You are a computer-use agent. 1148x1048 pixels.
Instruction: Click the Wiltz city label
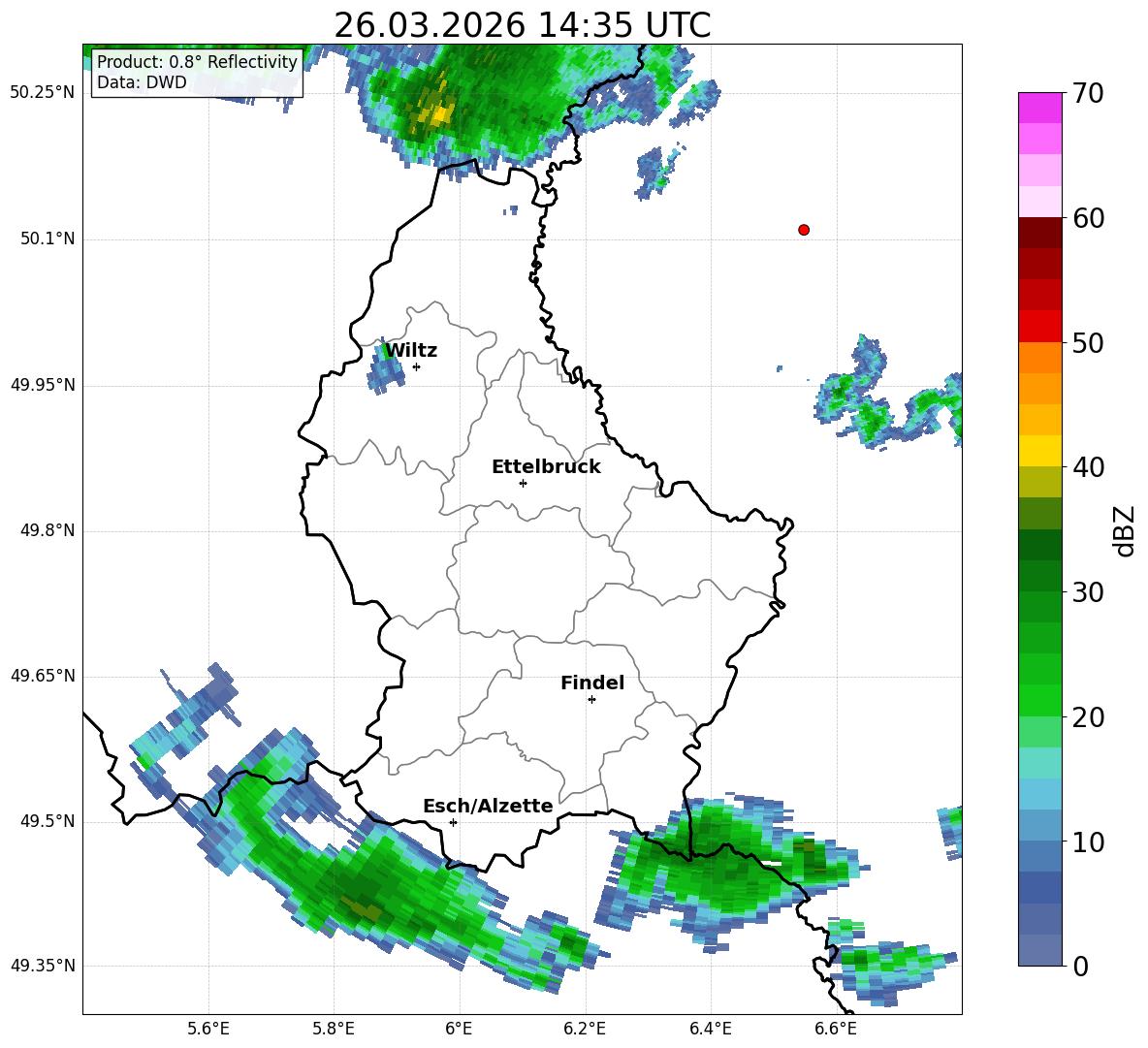click(x=411, y=351)
